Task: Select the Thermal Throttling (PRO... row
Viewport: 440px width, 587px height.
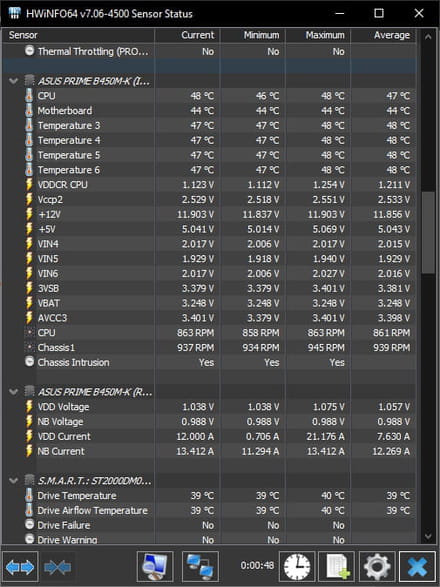Action: [x=210, y=51]
